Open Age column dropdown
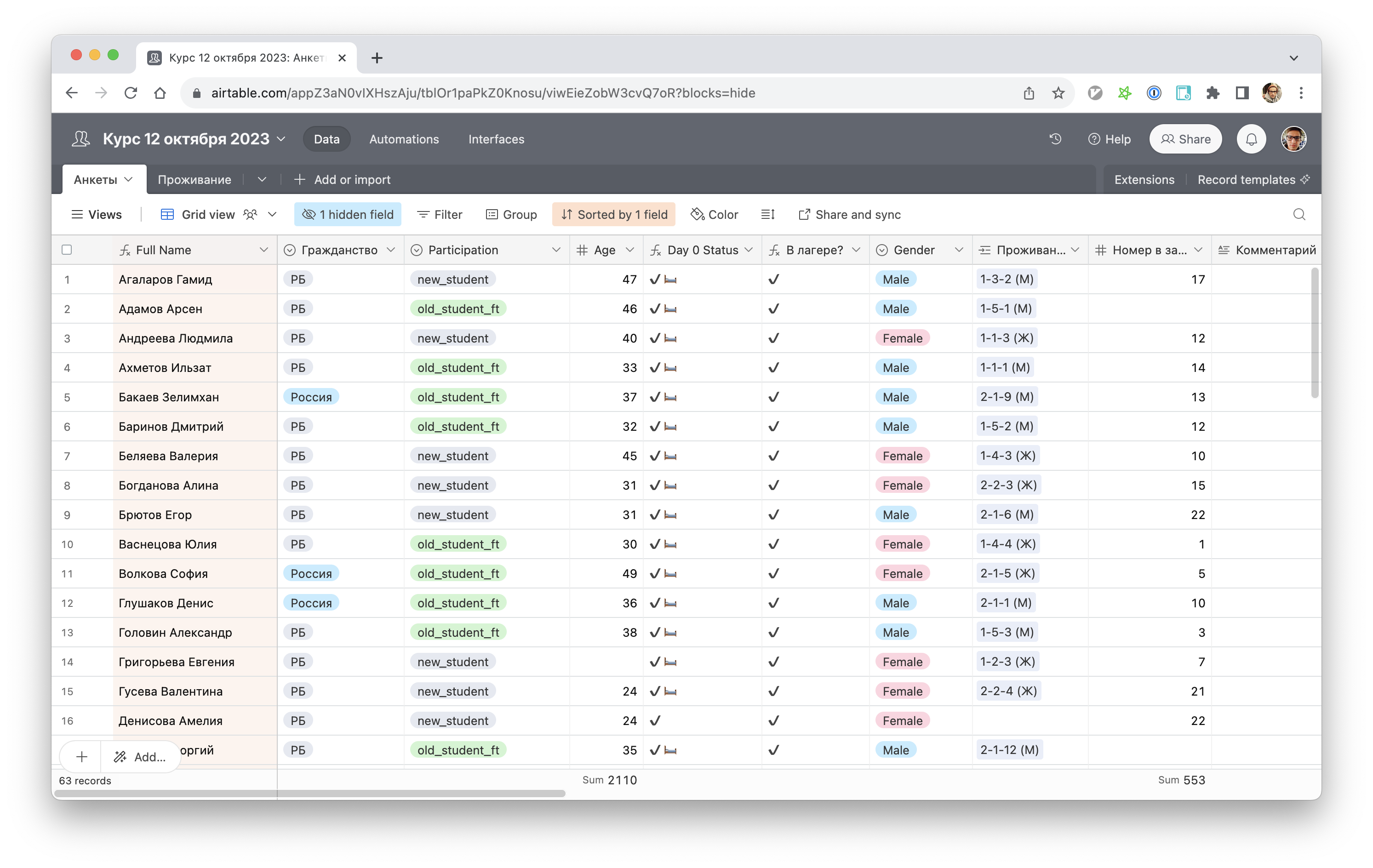 (x=630, y=250)
